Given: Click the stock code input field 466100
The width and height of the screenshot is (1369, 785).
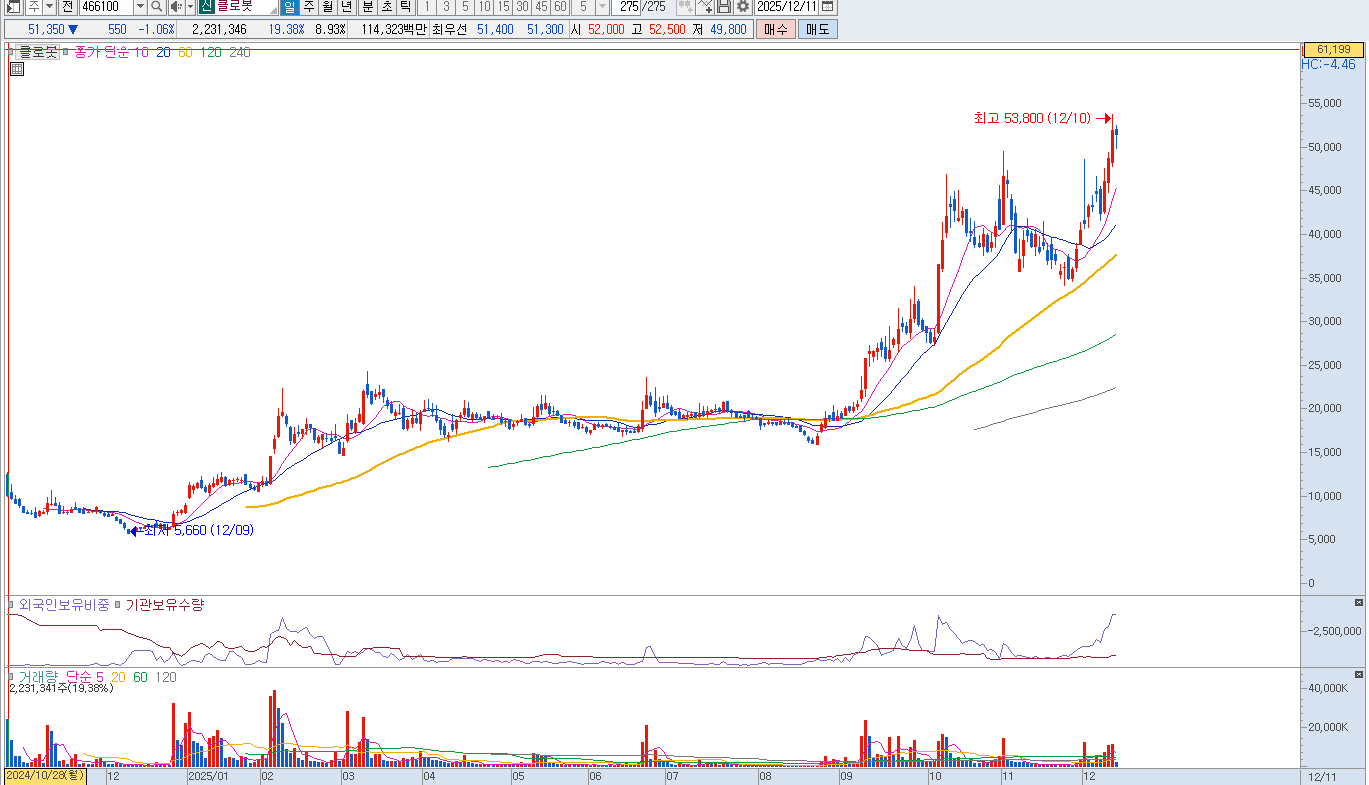Looking at the screenshot, I should tap(105, 7).
